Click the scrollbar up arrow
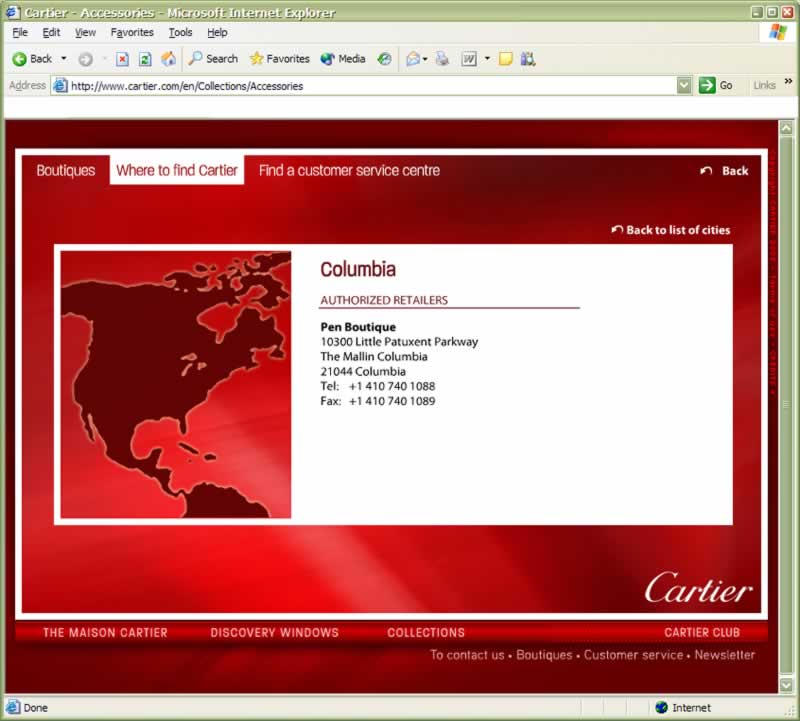Viewport: 800px width, 721px height. click(786, 128)
